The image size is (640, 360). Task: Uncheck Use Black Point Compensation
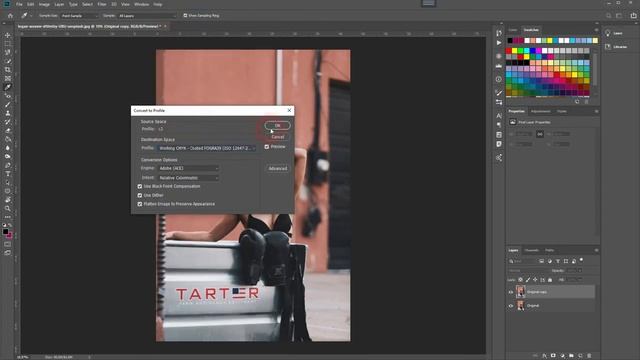coord(140,187)
